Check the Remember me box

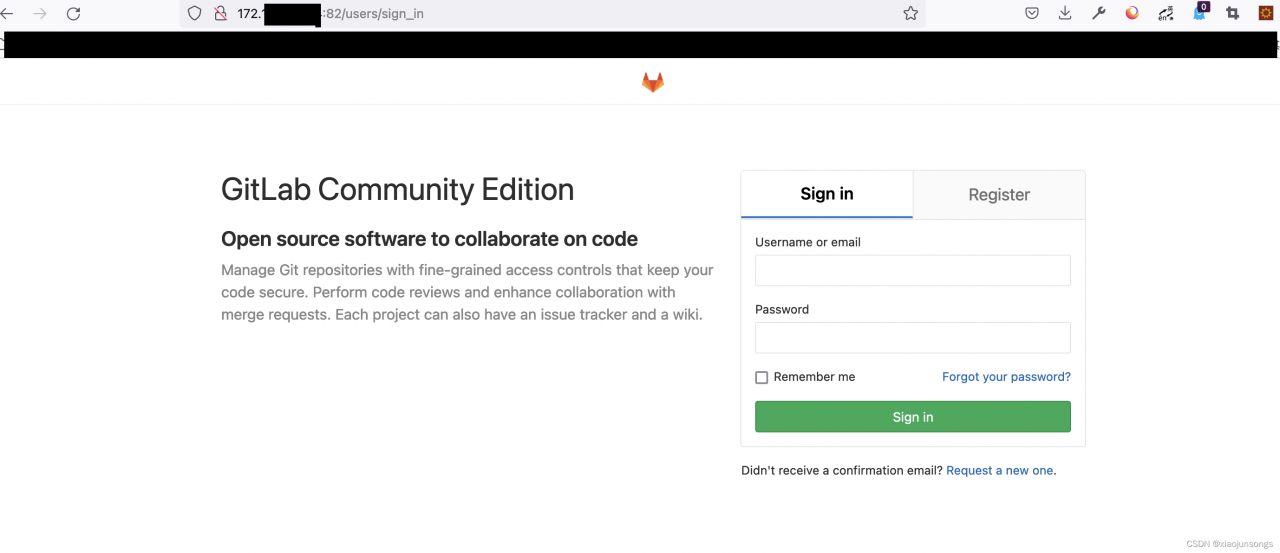[x=761, y=378]
